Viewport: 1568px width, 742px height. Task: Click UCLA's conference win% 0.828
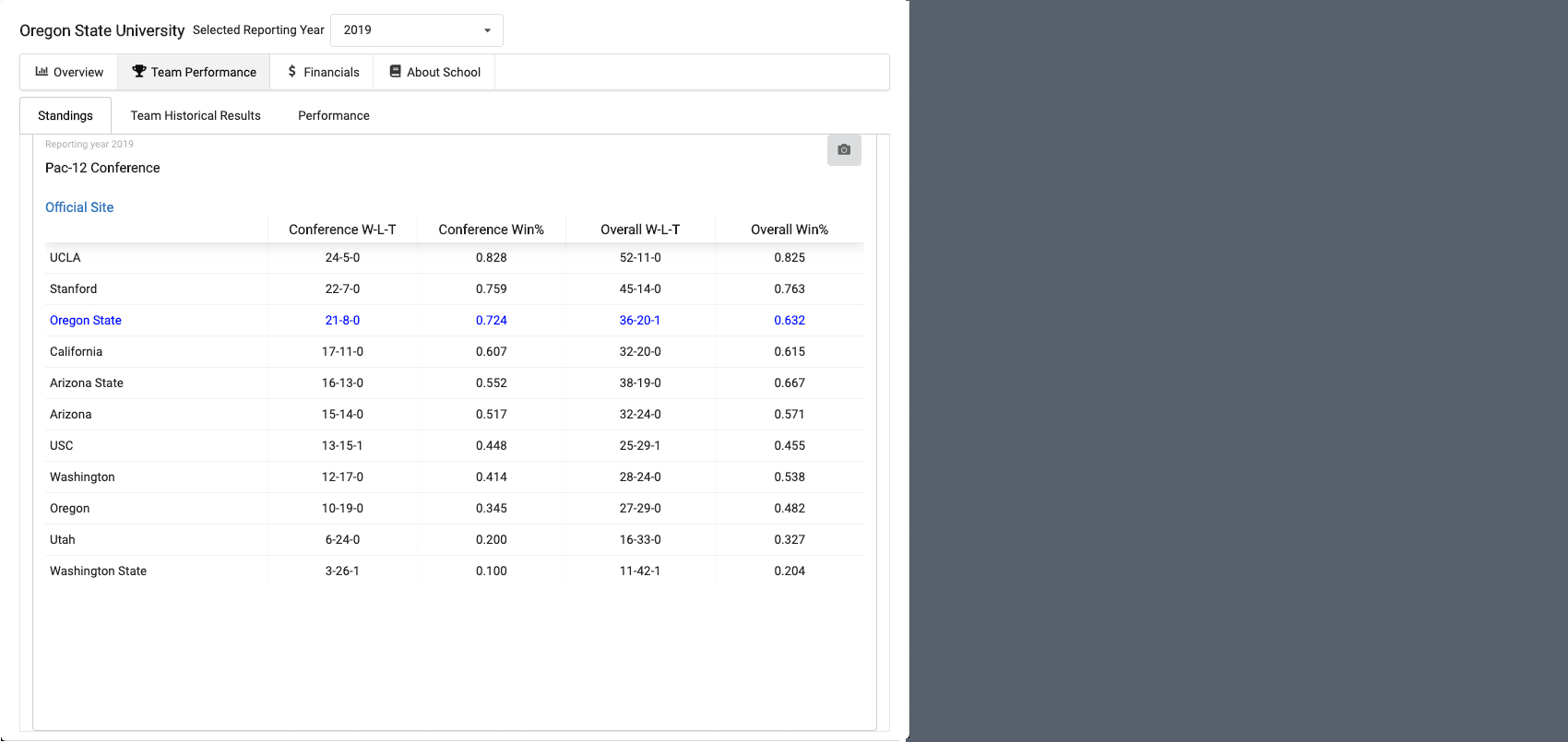pos(492,257)
